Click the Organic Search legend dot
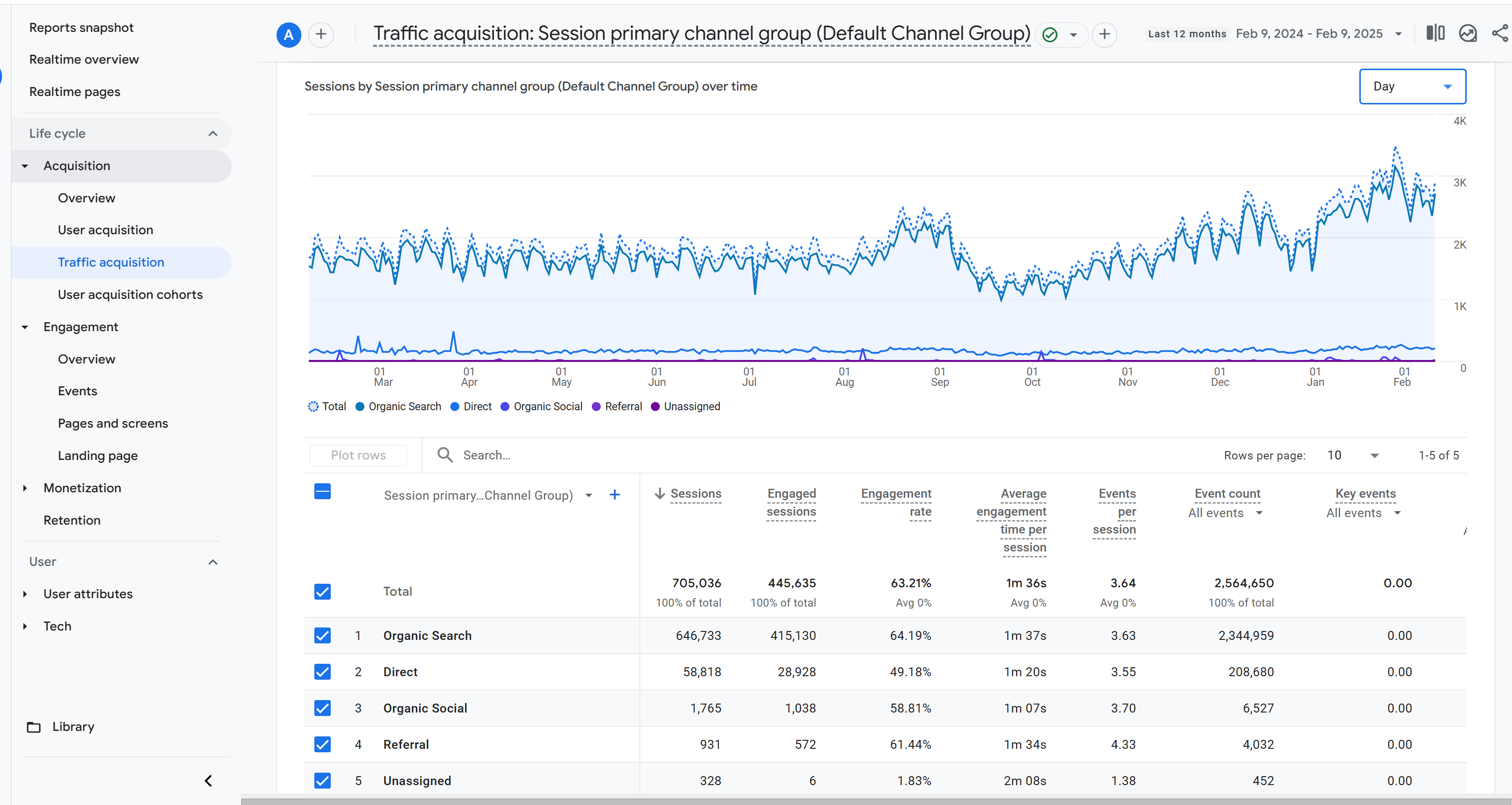Screen dimensions: 1512x805 (360, 407)
